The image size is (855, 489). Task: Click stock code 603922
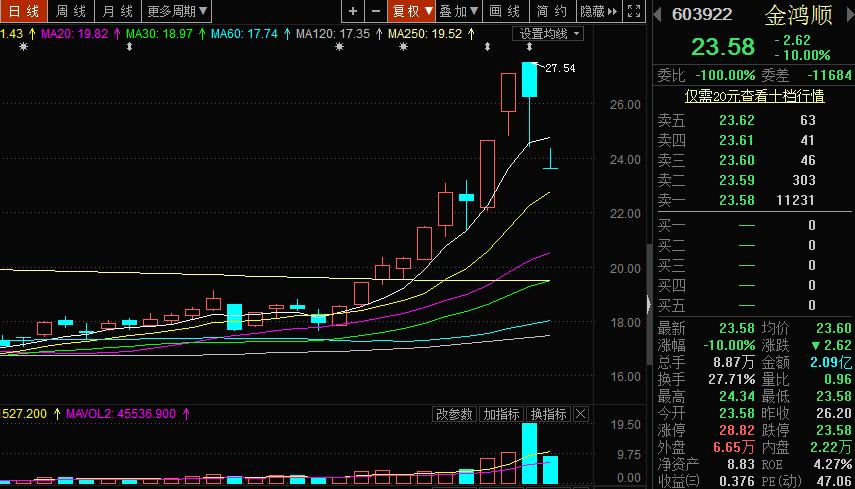(x=702, y=14)
